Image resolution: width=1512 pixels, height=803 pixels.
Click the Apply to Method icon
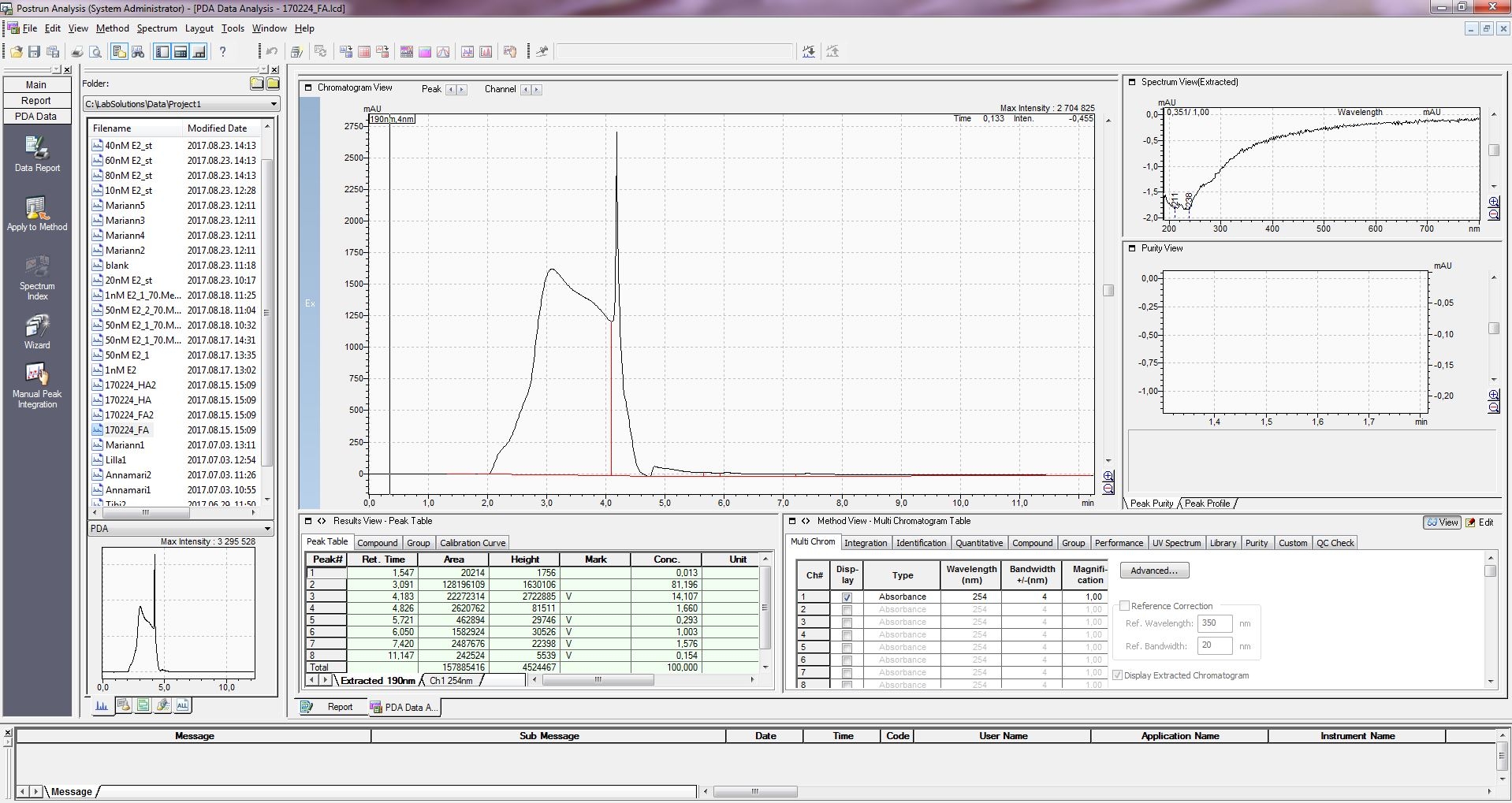coord(37,208)
